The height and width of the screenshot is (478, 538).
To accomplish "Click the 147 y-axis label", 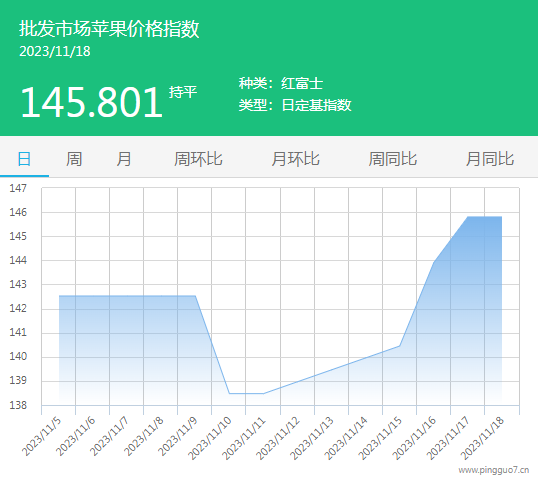I will click(x=18, y=188).
